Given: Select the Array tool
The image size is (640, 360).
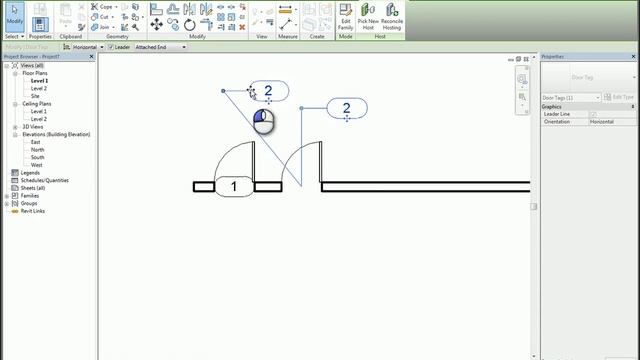Looking at the screenshot, I should tap(221, 17).
